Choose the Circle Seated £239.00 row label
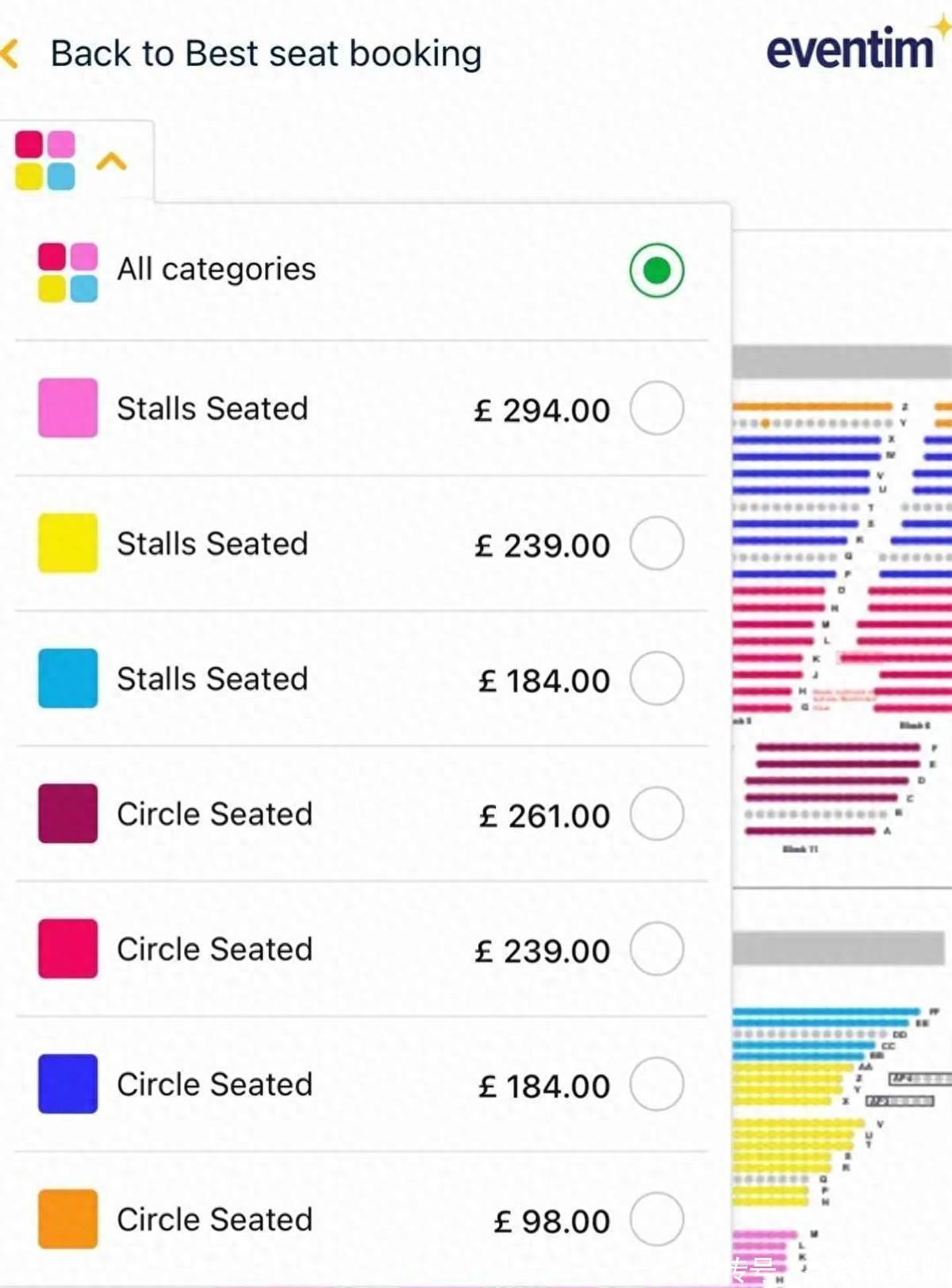This screenshot has width=952, height=1288. (215, 949)
